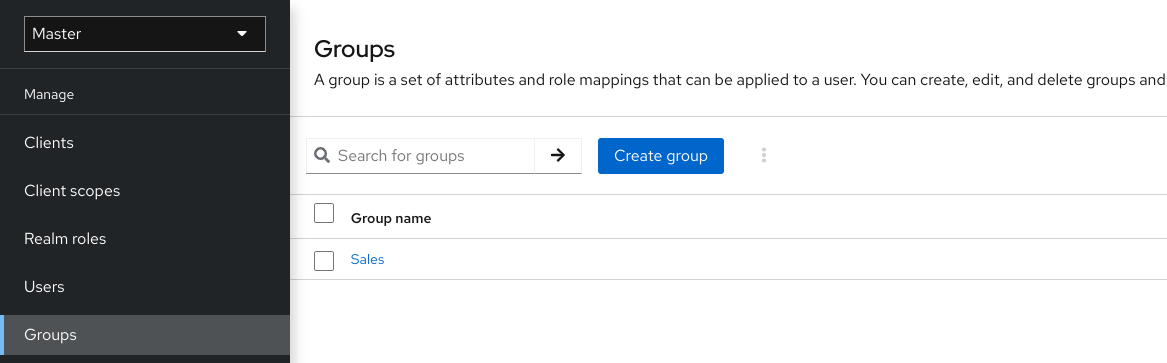Open Realm roles page
Viewport: 1167px width, 363px height.
pyautogui.click(x=145, y=239)
